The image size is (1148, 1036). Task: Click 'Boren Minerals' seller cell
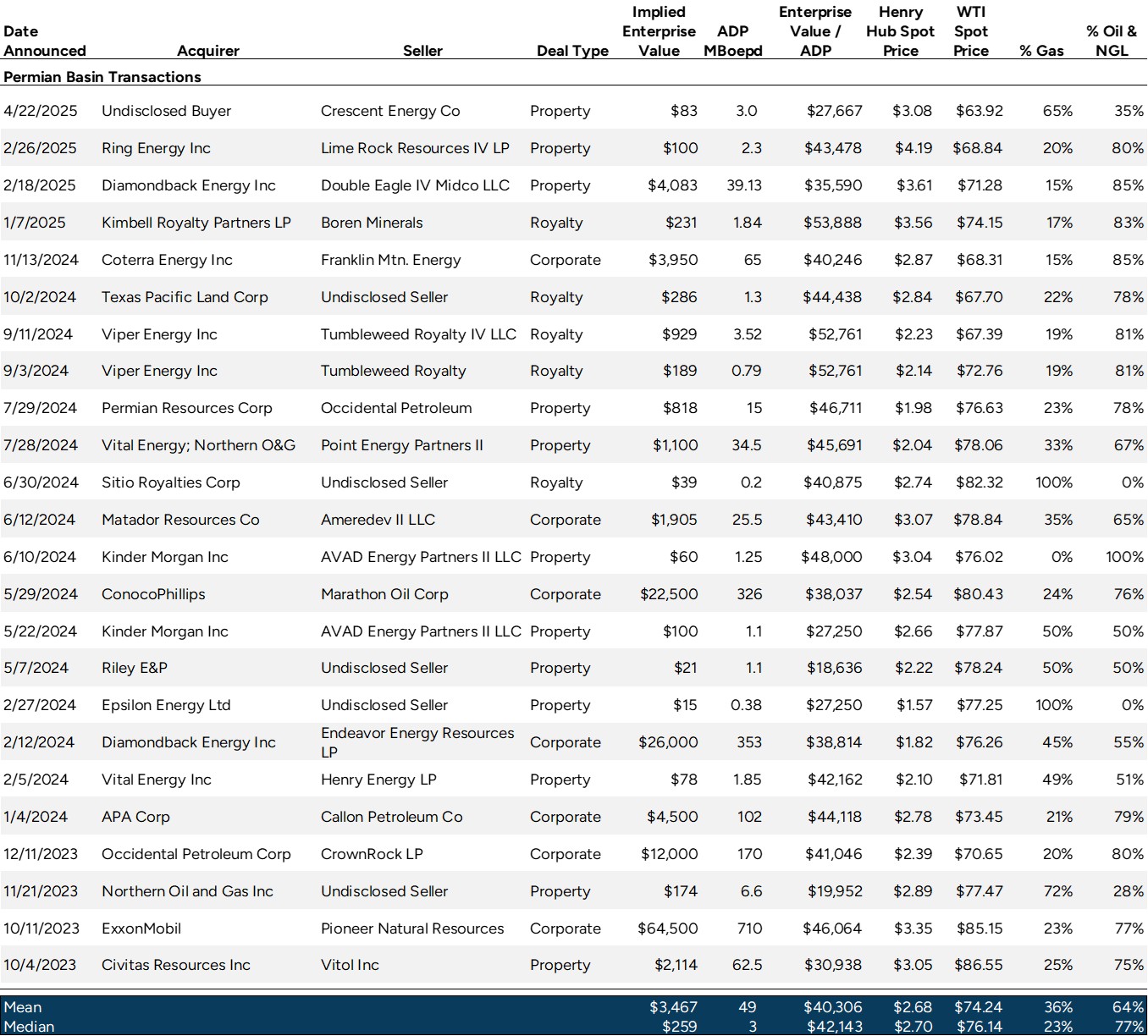pyautogui.click(x=372, y=223)
